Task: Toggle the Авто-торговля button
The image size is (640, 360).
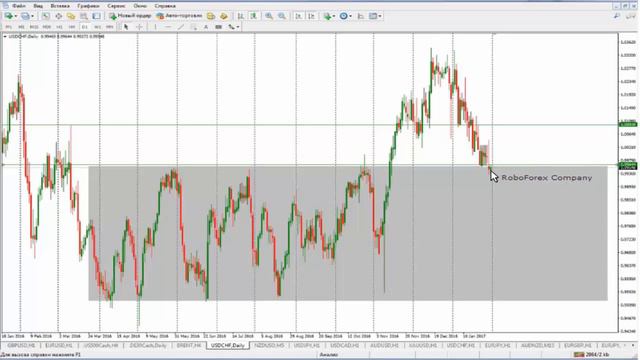Action: (179, 16)
